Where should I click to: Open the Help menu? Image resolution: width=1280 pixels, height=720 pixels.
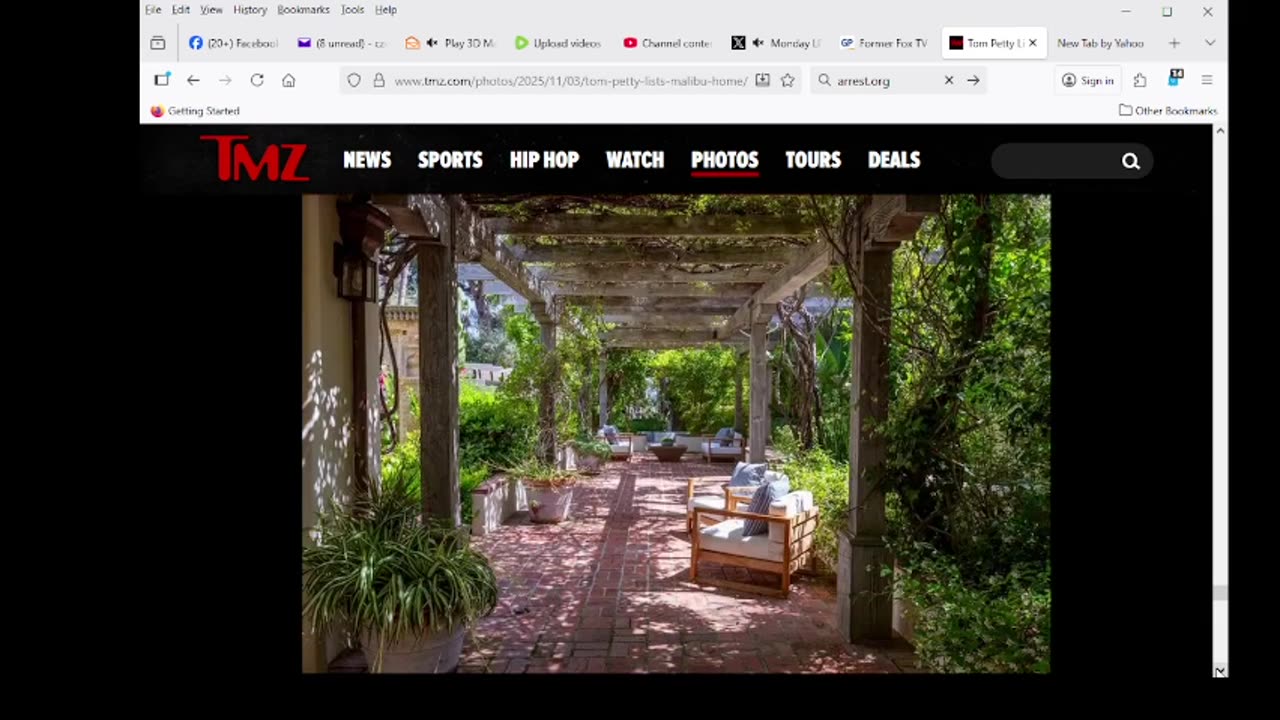386,10
